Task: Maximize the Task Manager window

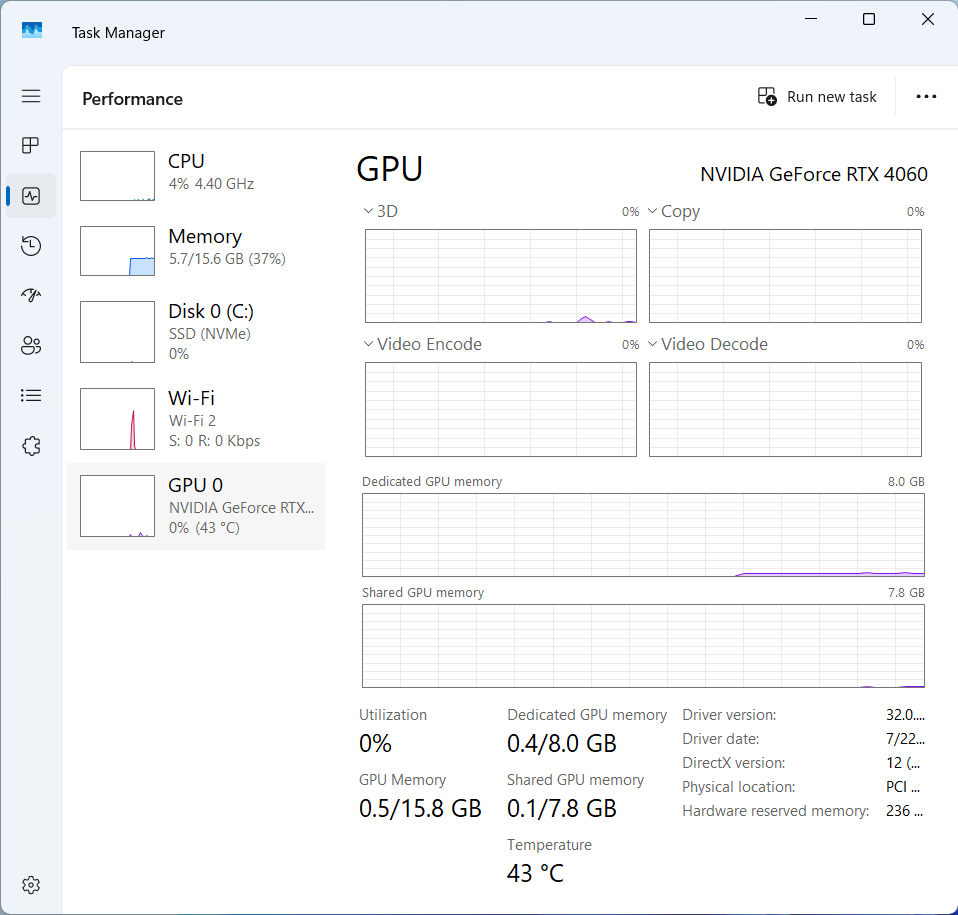Action: pyautogui.click(x=869, y=19)
